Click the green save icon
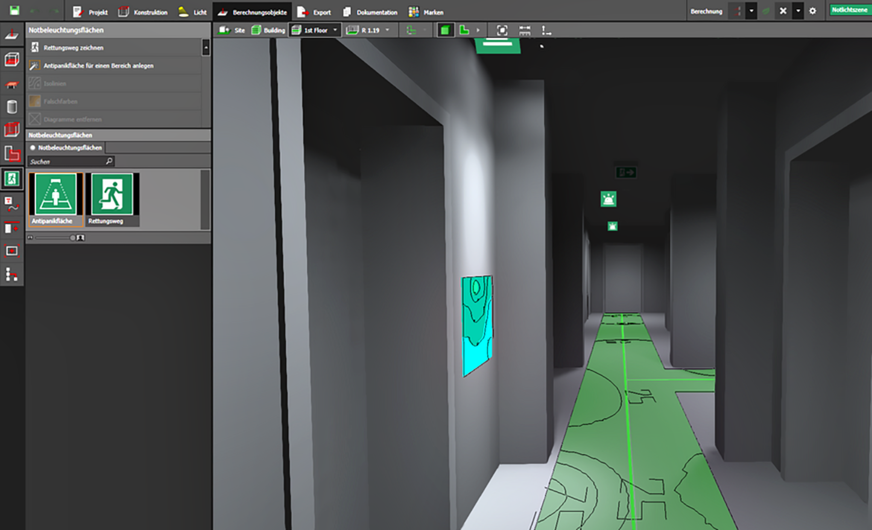Image resolution: width=872 pixels, height=530 pixels. (x=11, y=11)
